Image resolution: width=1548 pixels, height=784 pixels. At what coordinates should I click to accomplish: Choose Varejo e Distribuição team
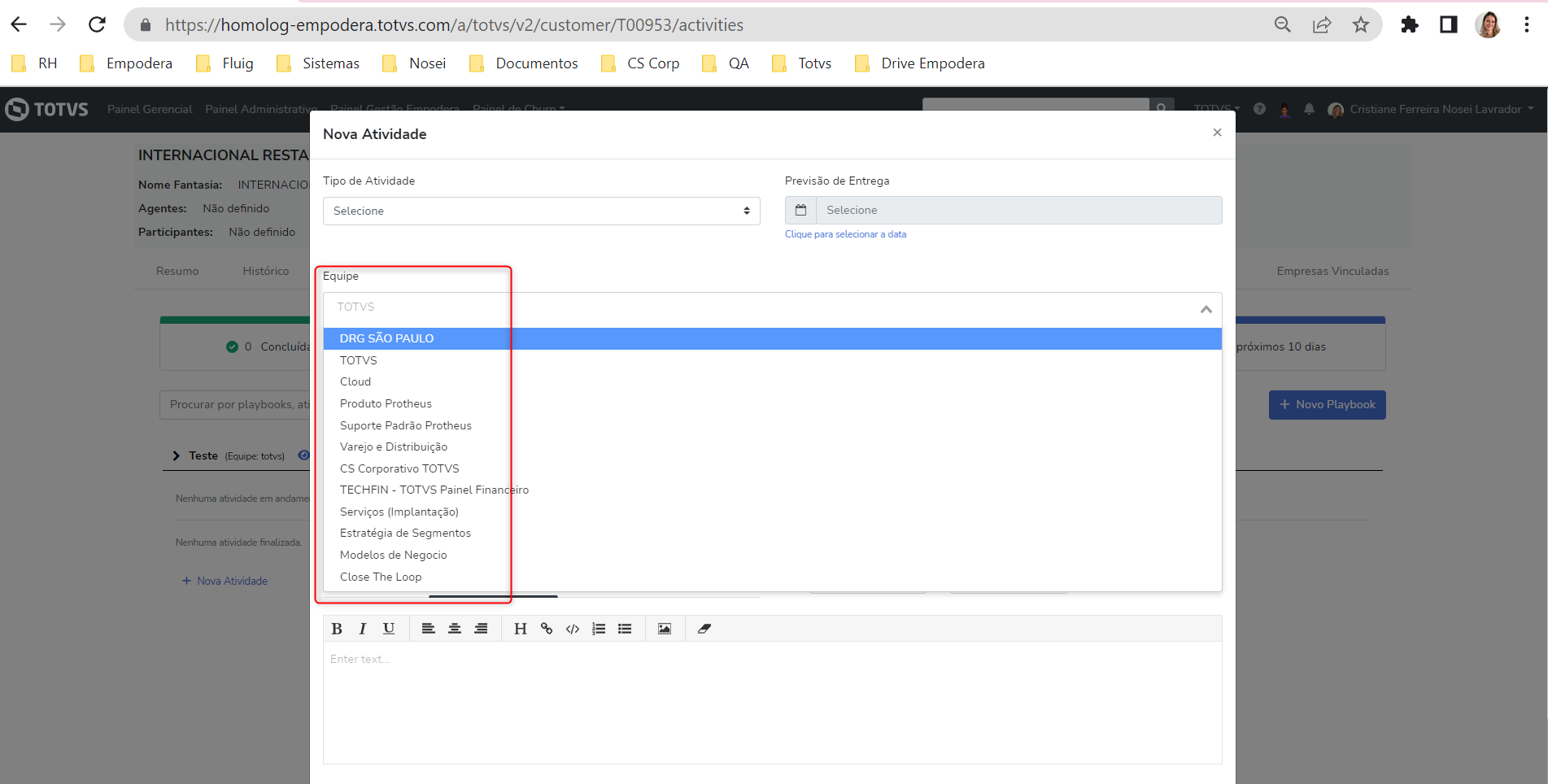coord(773,446)
